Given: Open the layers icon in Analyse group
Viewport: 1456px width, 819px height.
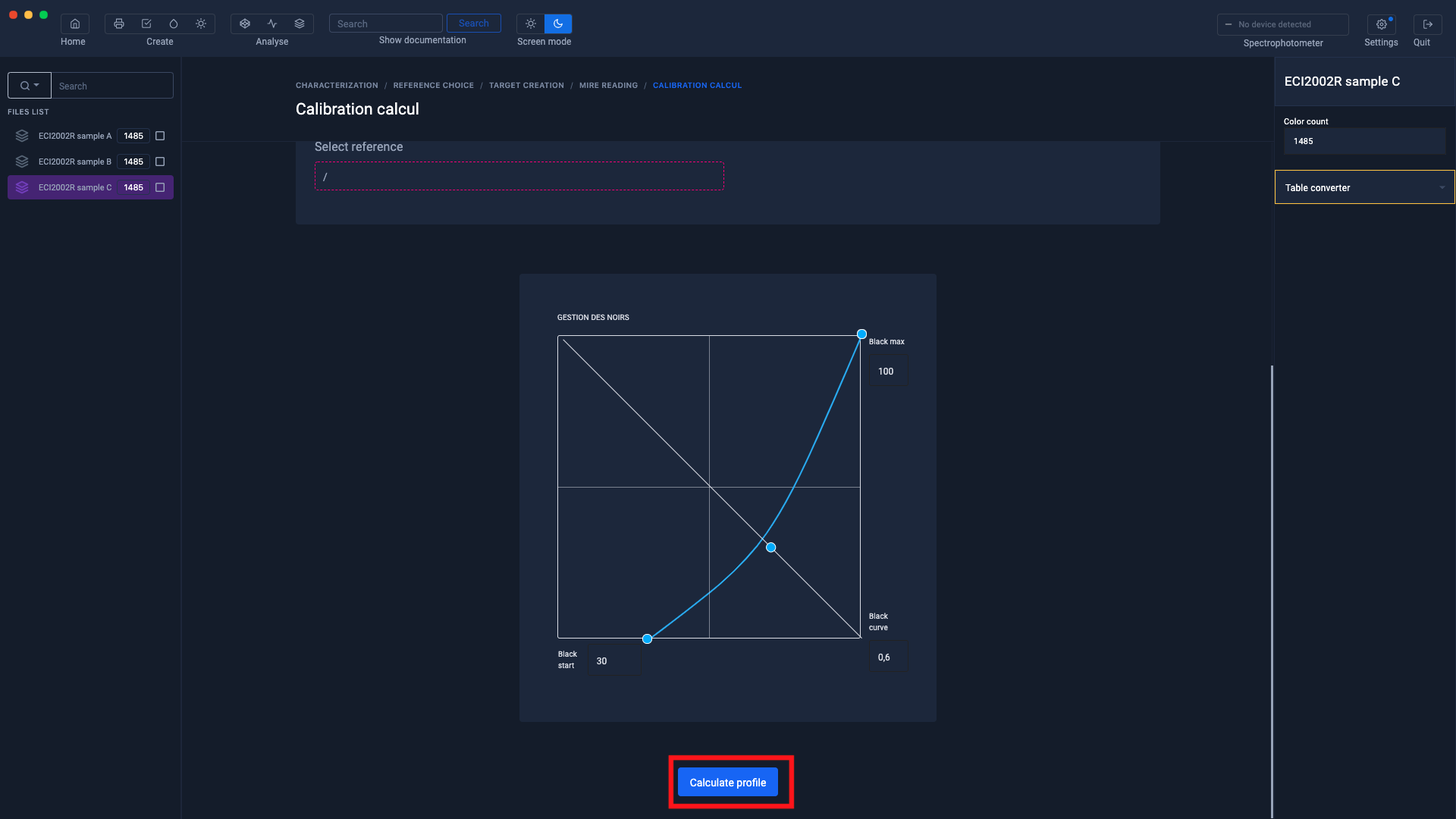Looking at the screenshot, I should [x=300, y=24].
